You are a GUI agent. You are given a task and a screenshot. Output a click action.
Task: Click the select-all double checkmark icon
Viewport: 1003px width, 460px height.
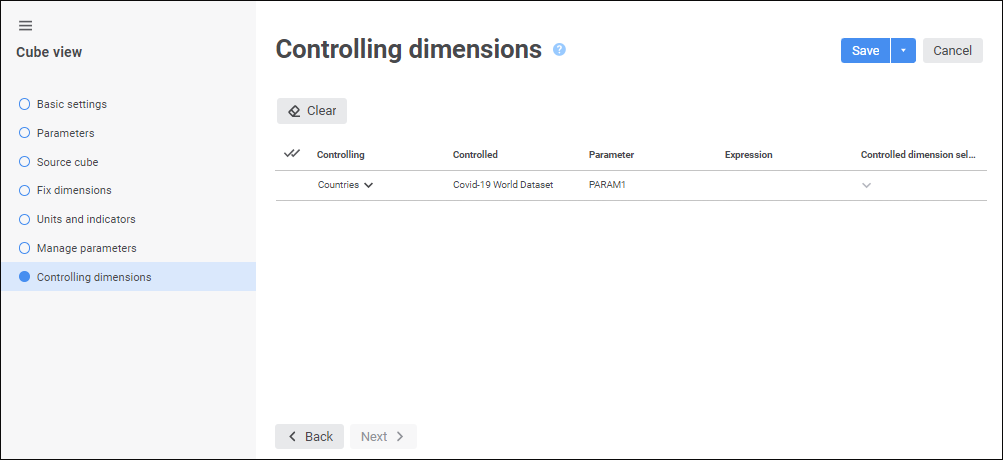tap(292, 154)
